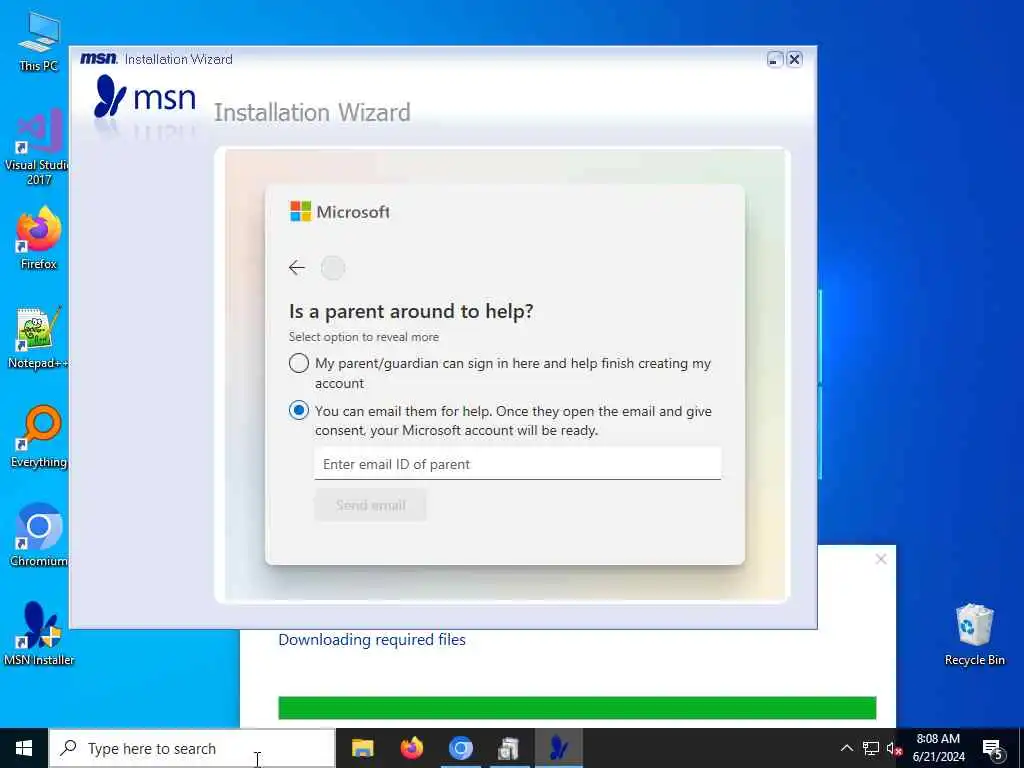Click the 'Is a parent around to help?' heading

(411, 312)
